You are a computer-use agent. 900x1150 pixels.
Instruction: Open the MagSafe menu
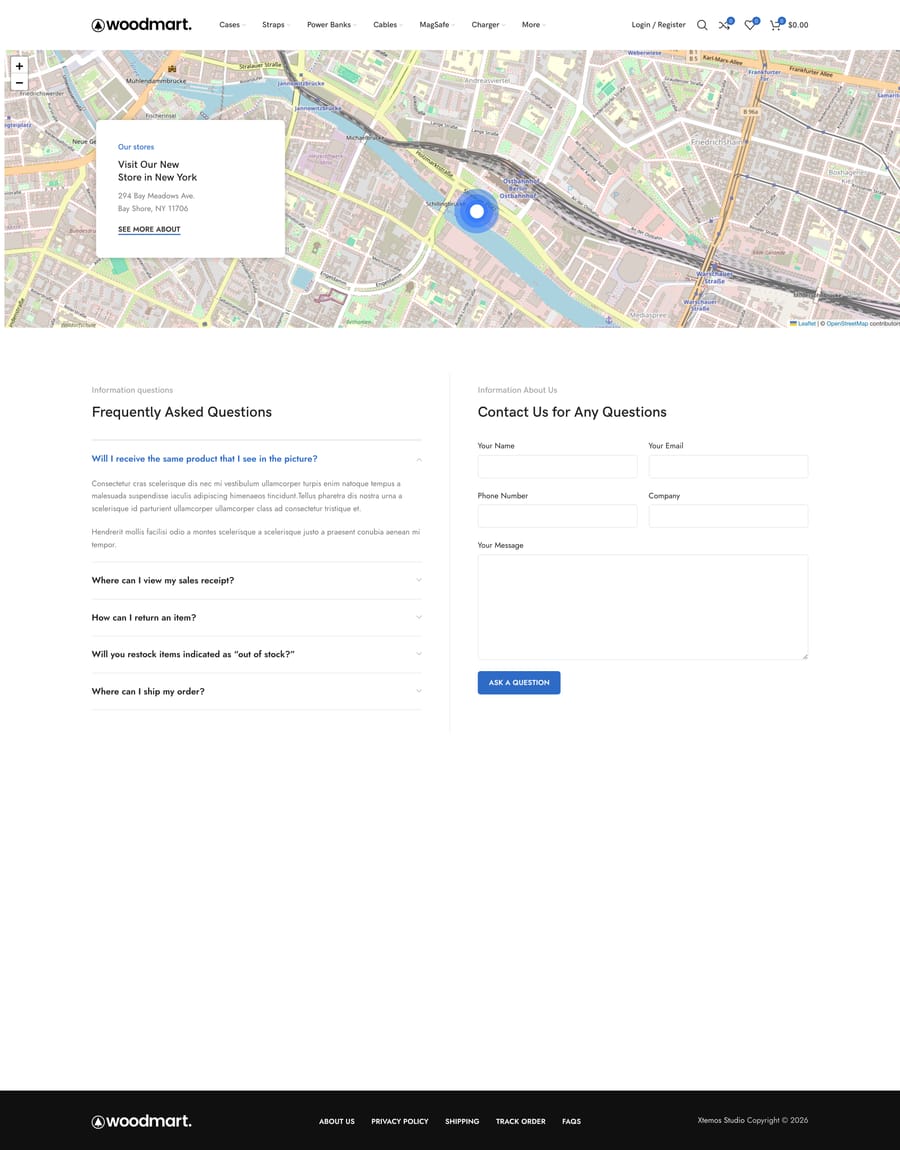coord(436,25)
